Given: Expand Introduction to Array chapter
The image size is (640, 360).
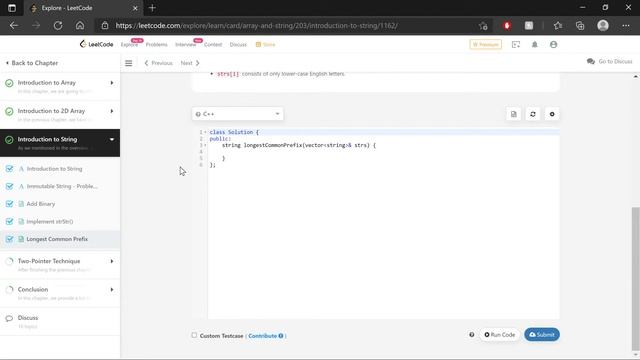Looking at the screenshot, I should tap(112, 83).
